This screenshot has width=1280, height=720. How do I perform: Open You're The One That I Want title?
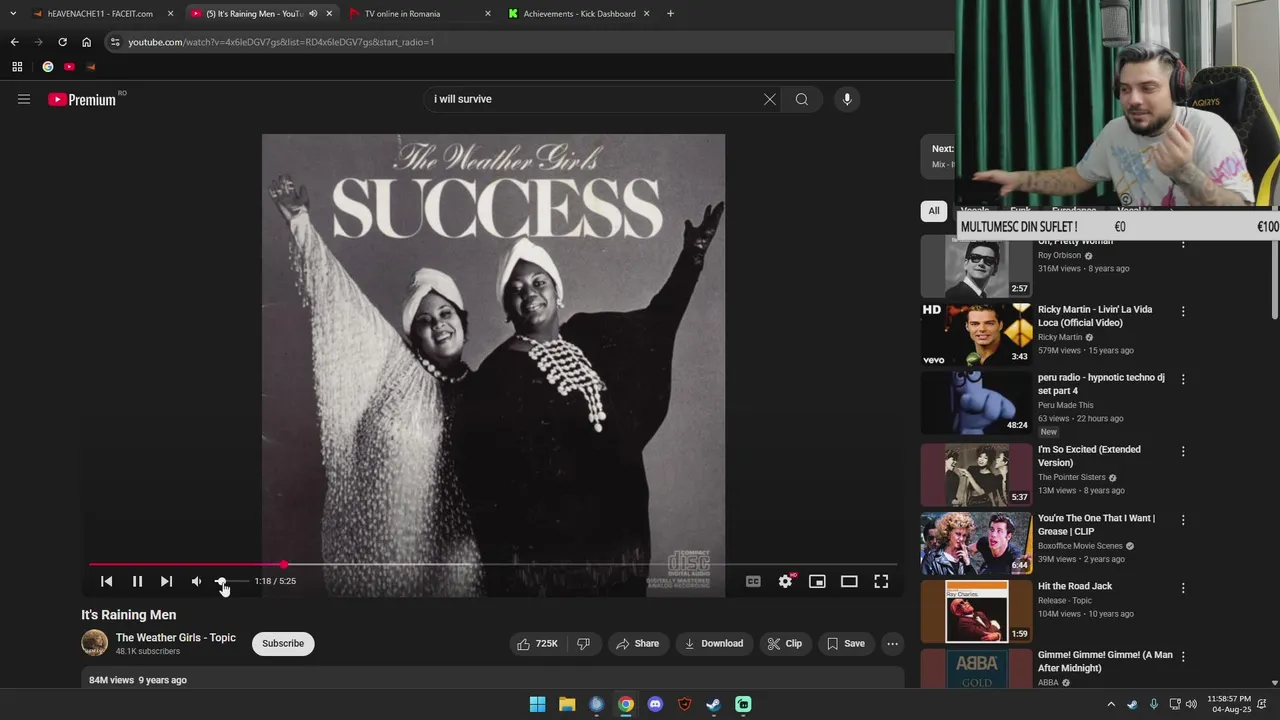1096,525
